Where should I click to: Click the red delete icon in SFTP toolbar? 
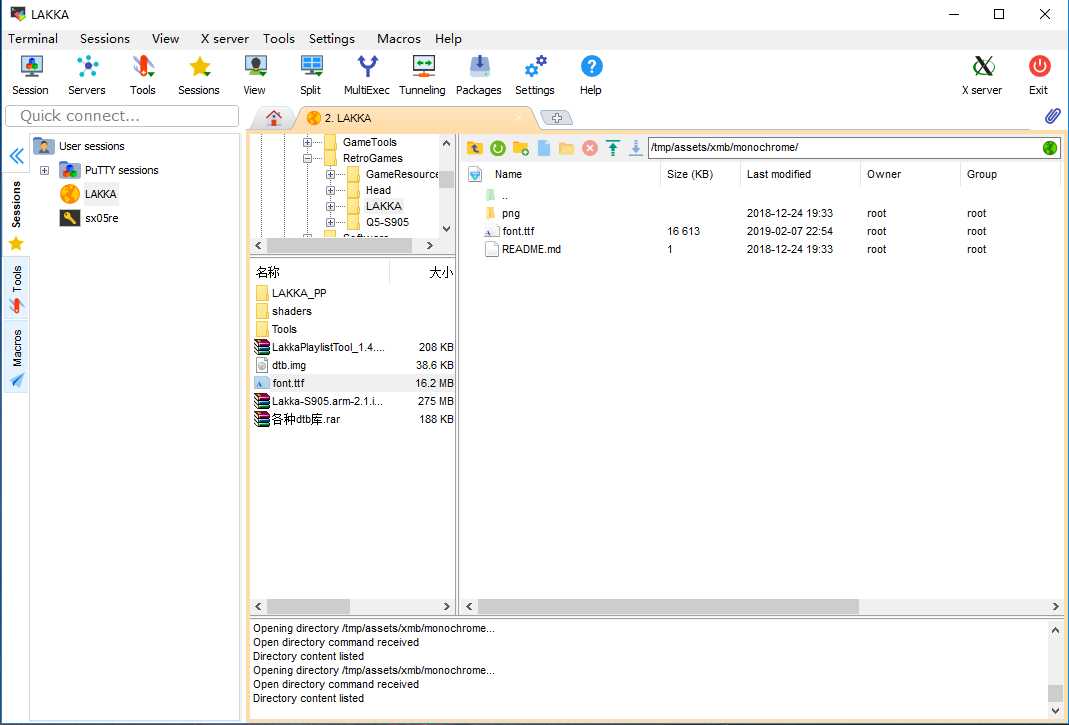point(590,148)
